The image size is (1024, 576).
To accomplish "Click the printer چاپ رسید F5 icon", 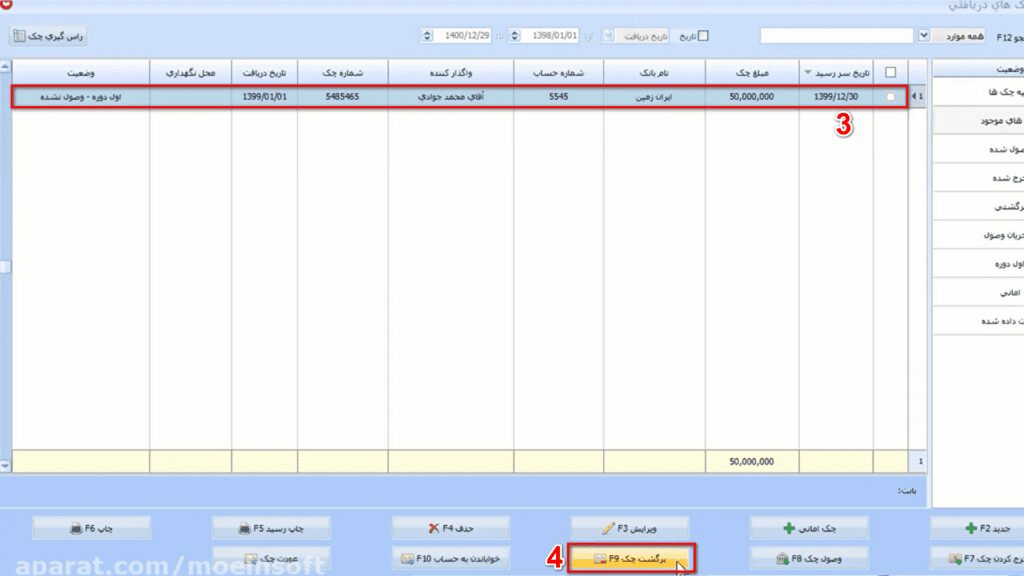I will coord(245,528).
